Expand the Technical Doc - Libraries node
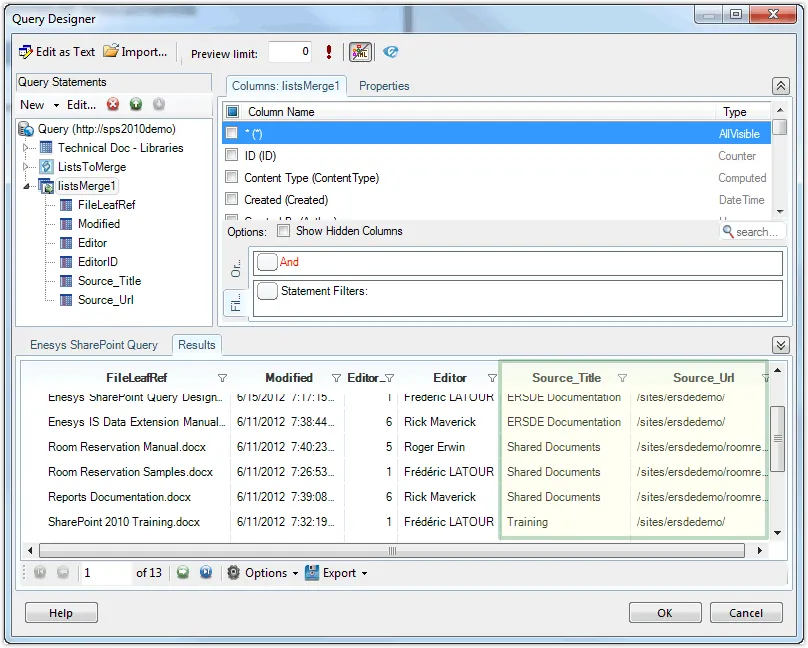808x648 pixels. click(28, 148)
